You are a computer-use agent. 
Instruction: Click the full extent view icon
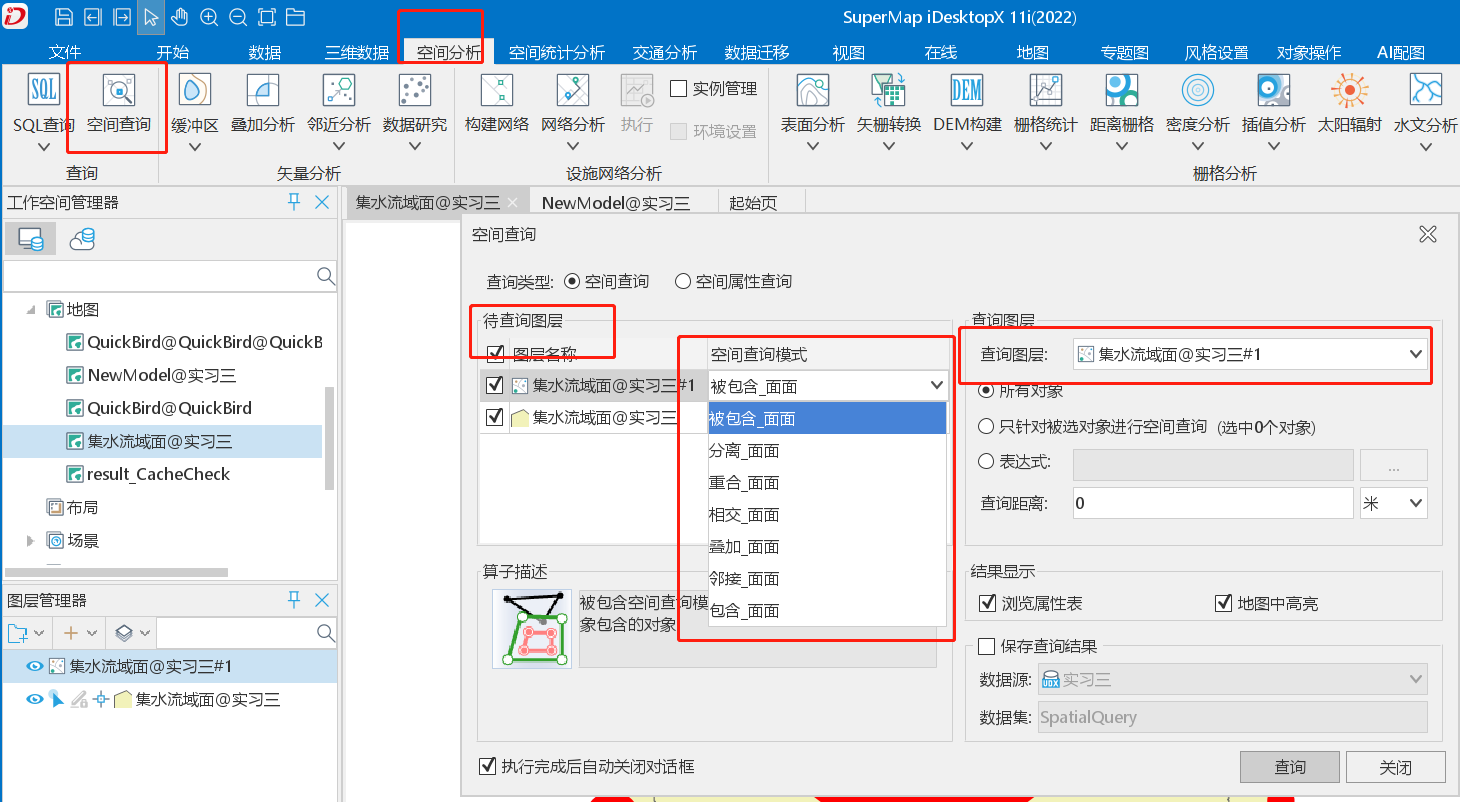click(x=267, y=17)
